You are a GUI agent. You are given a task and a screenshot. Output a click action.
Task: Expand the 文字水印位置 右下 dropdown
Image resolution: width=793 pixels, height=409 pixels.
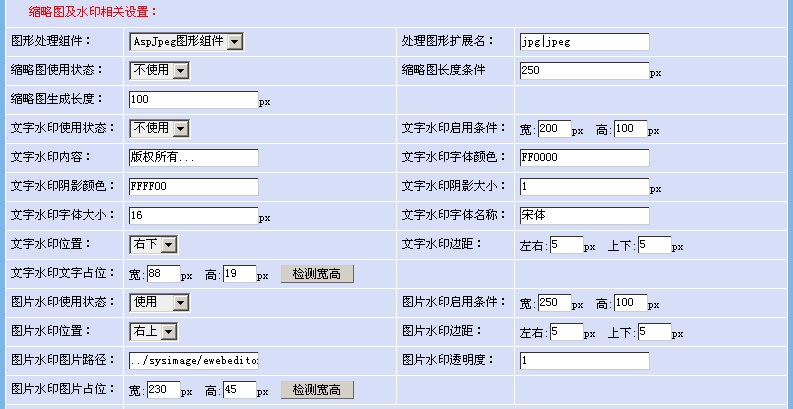[154, 245]
